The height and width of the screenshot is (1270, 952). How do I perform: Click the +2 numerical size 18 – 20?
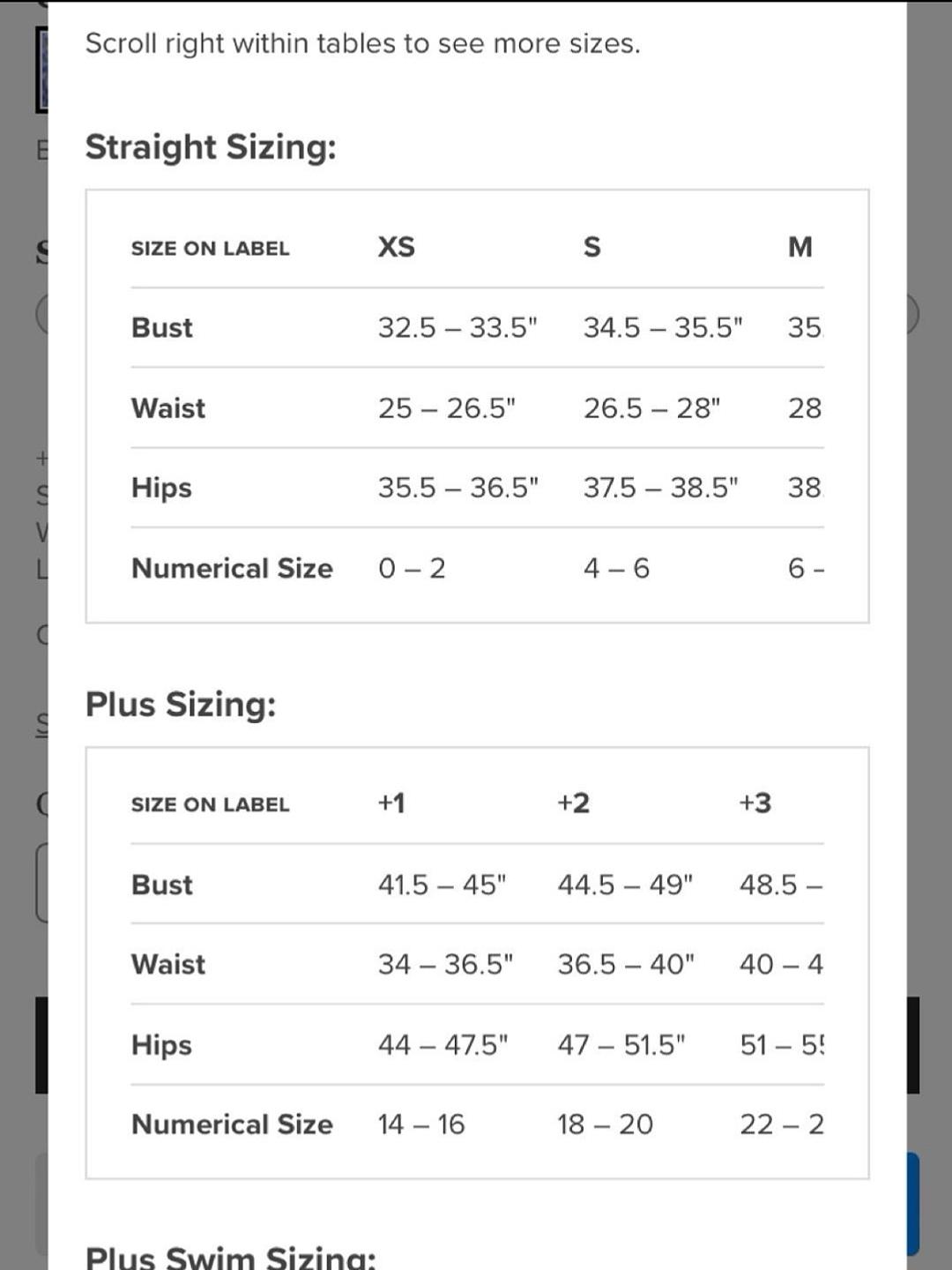click(x=605, y=1124)
